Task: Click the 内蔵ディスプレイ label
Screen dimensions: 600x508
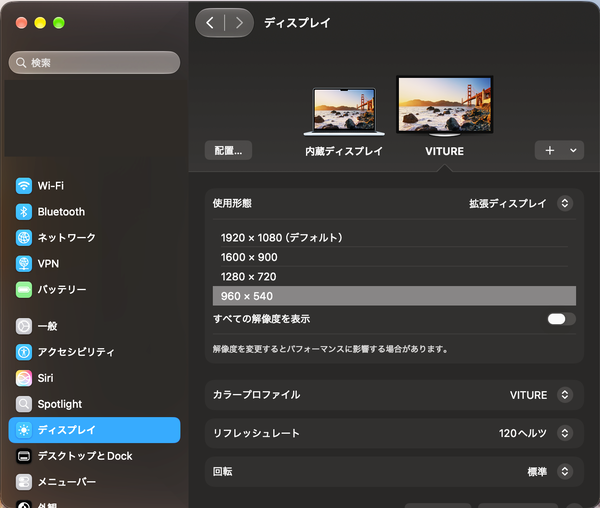Action: click(344, 151)
